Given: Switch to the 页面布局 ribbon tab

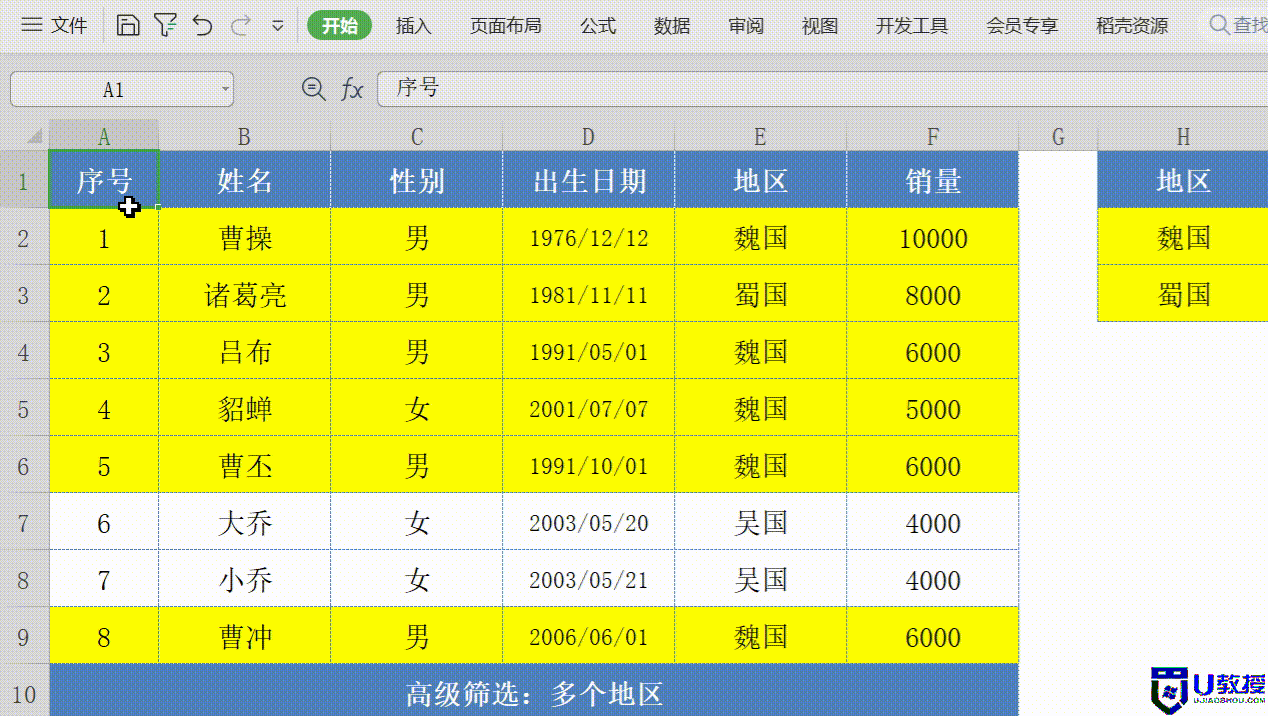Looking at the screenshot, I should (x=505, y=26).
